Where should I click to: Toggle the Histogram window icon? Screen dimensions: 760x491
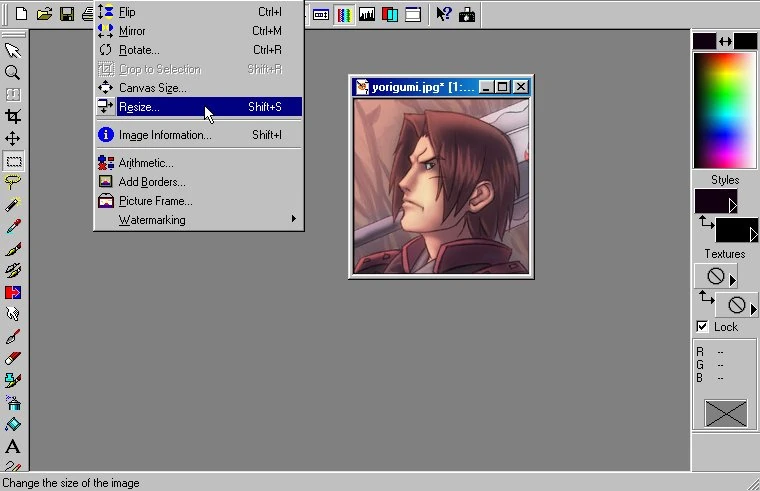[367, 15]
